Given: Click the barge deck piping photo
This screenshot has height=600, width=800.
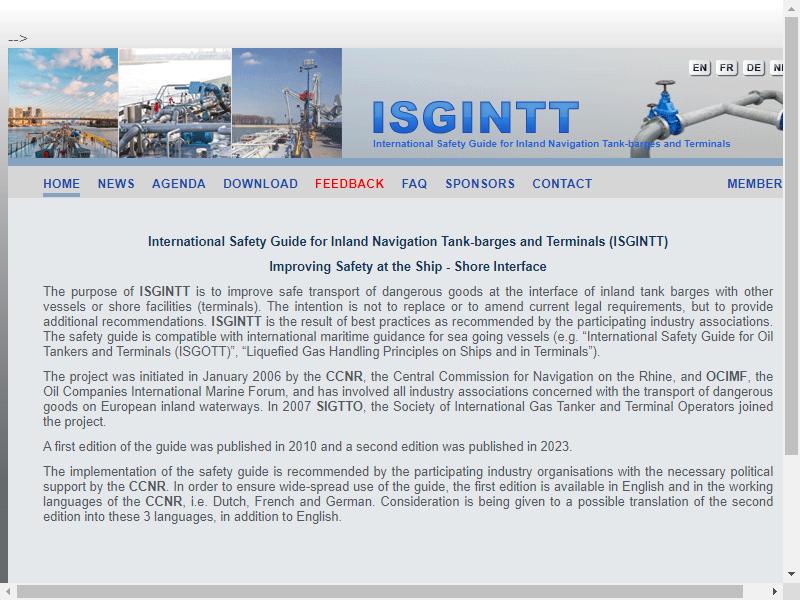Looking at the screenshot, I should 175,103.
